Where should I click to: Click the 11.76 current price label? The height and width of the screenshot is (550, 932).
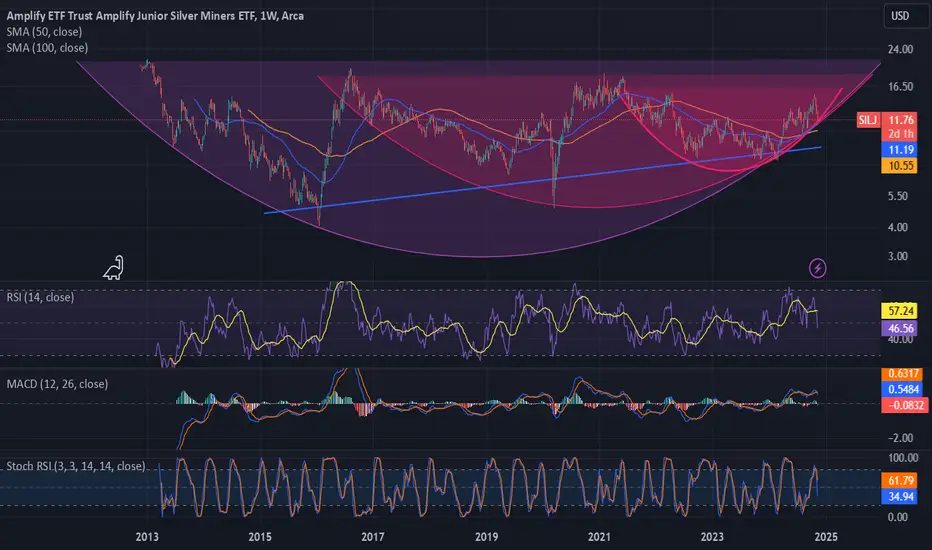pos(901,120)
